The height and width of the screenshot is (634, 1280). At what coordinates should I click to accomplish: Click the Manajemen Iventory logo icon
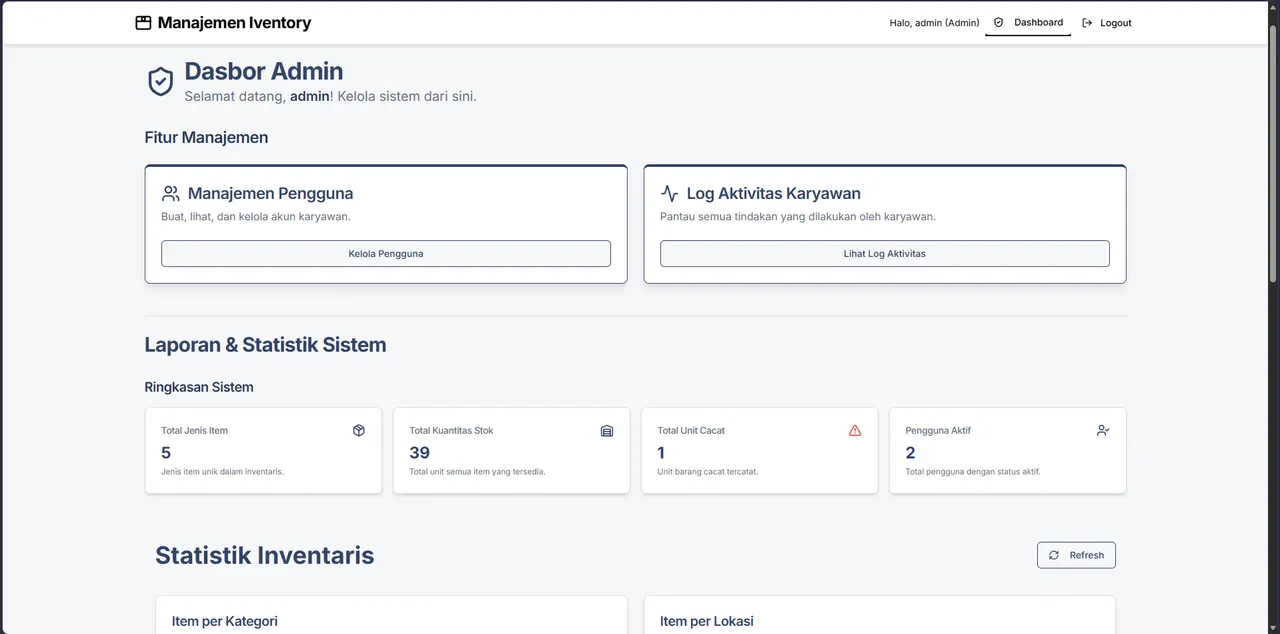[x=143, y=22]
